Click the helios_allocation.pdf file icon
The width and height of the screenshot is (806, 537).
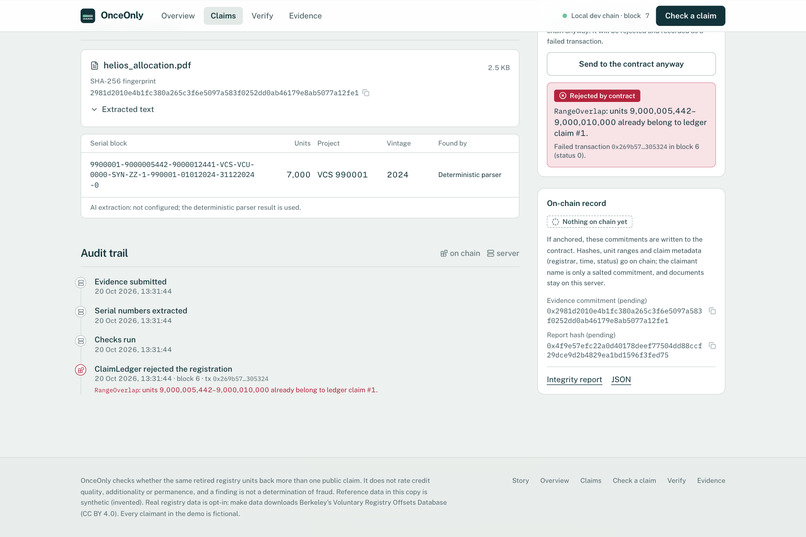tap(94, 65)
